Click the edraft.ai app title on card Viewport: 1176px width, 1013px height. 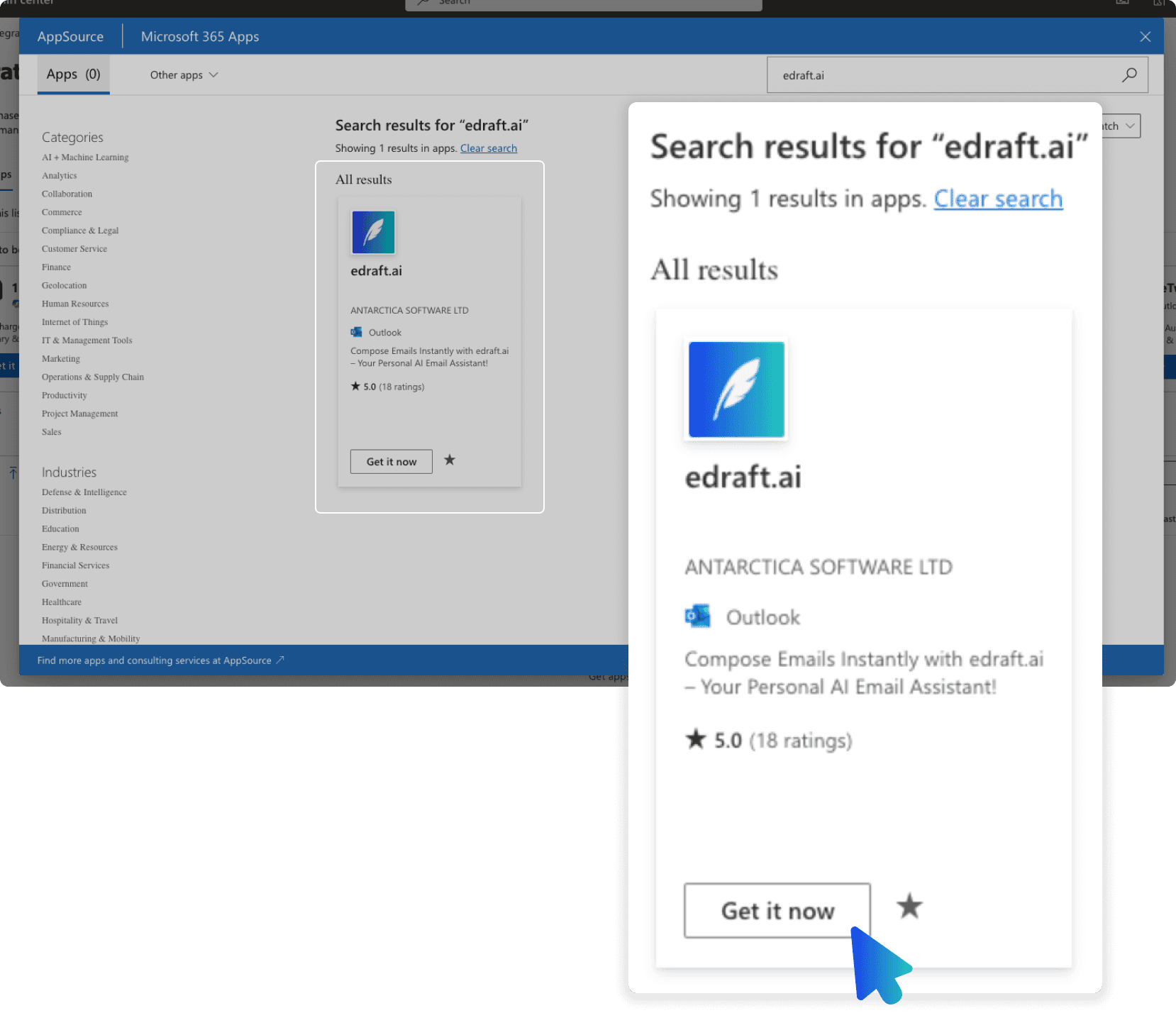point(376,270)
